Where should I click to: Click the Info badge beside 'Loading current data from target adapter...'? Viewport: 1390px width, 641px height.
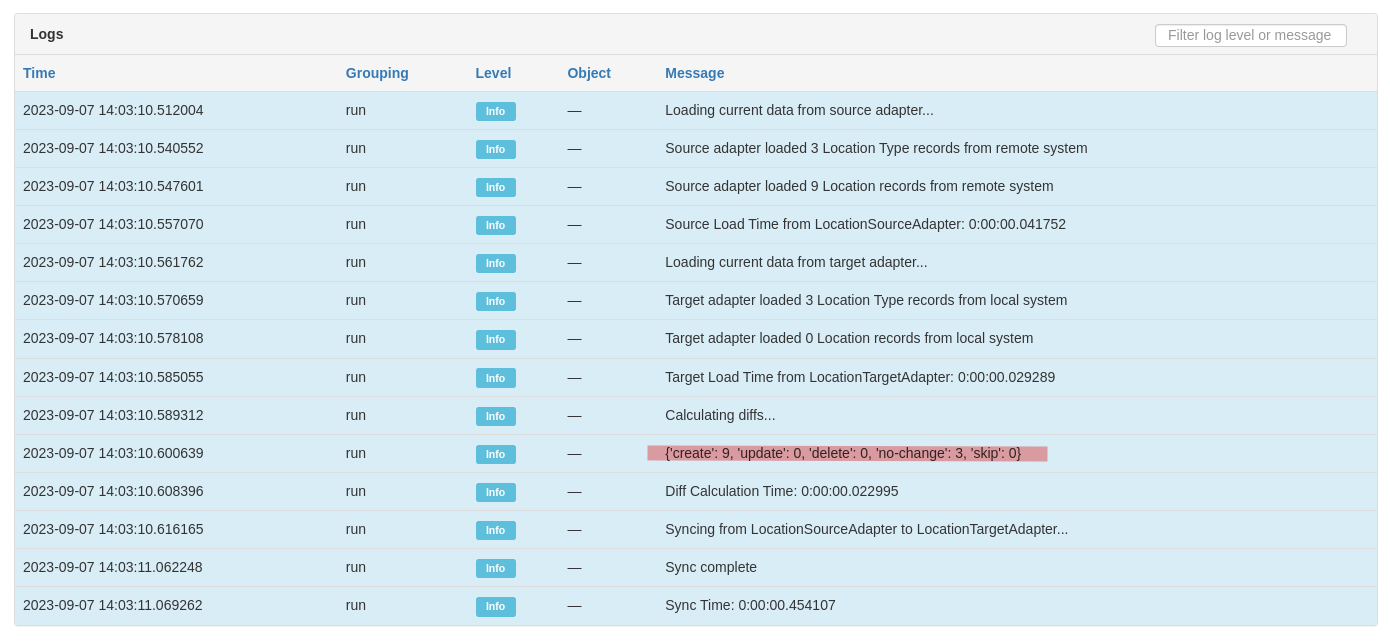(x=495, y=263)
